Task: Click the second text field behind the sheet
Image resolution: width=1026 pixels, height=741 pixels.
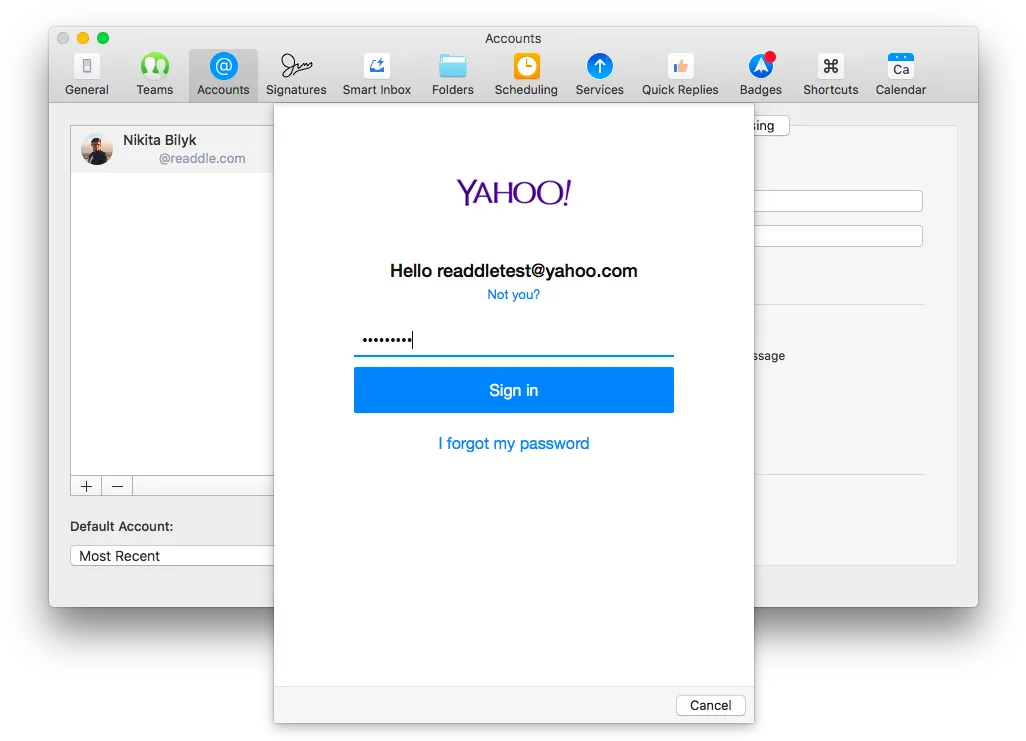Action: (x=838, y=236)
